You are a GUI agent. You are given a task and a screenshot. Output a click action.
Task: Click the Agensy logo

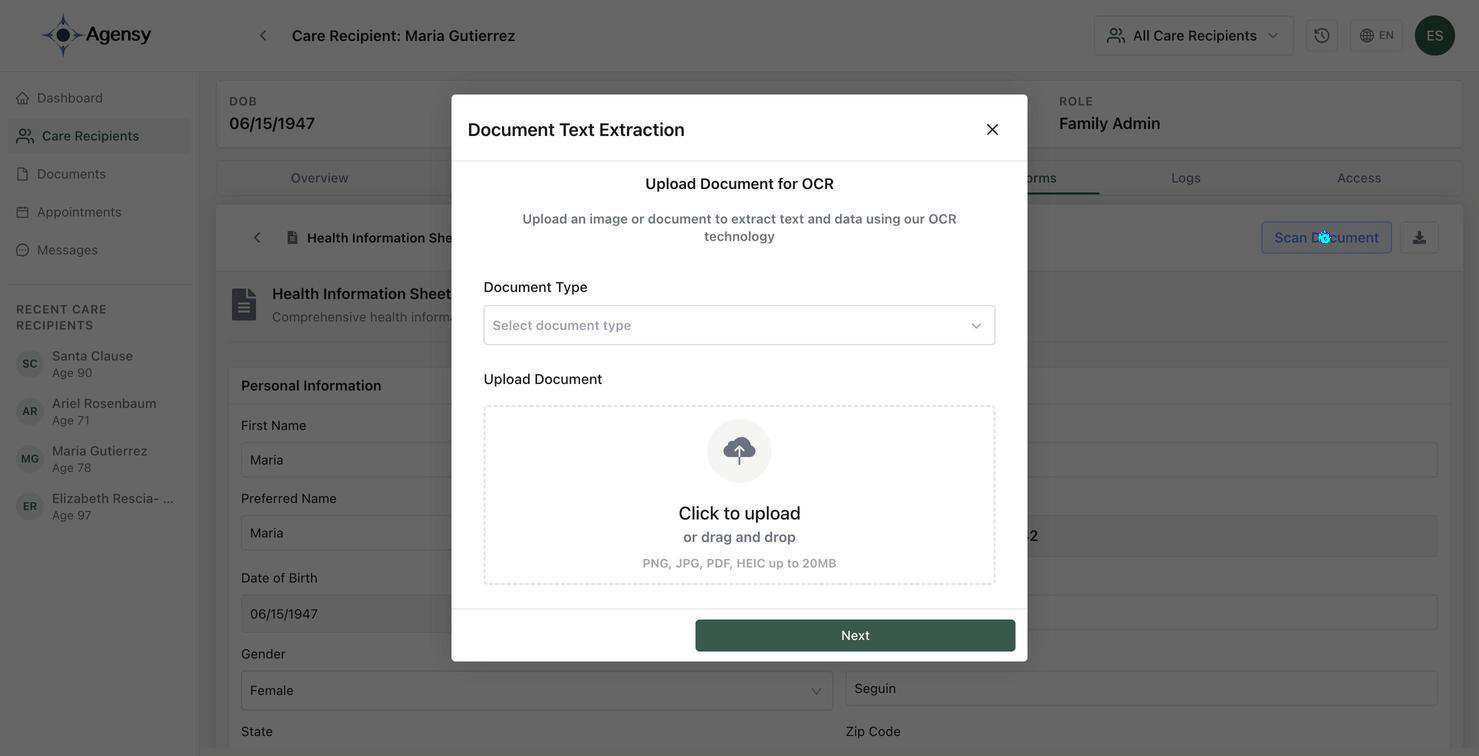click(97, 35)
